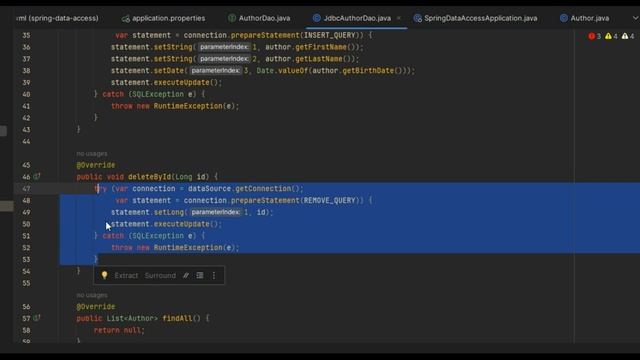Open the pom xml (spring-data-access) tab
Screen dimensions: 640x360
(58, 18)
